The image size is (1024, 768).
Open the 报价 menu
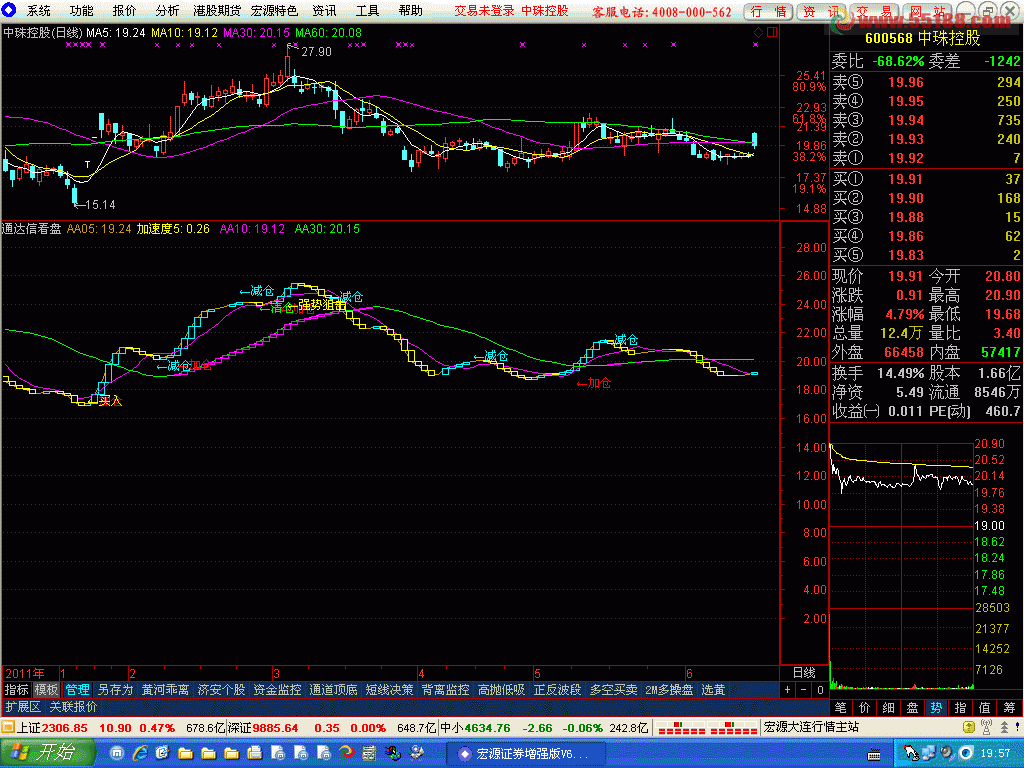pyautogui.click(x=124, y=10)
